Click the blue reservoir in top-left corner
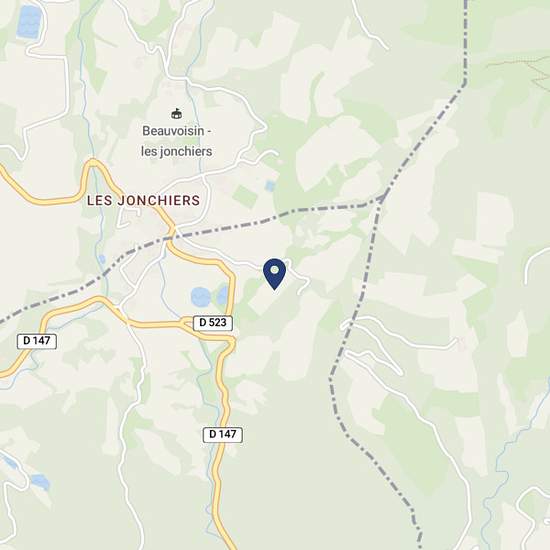Image resolution: width=550 pixels, height=550 pixels. [x=29, y=22]
